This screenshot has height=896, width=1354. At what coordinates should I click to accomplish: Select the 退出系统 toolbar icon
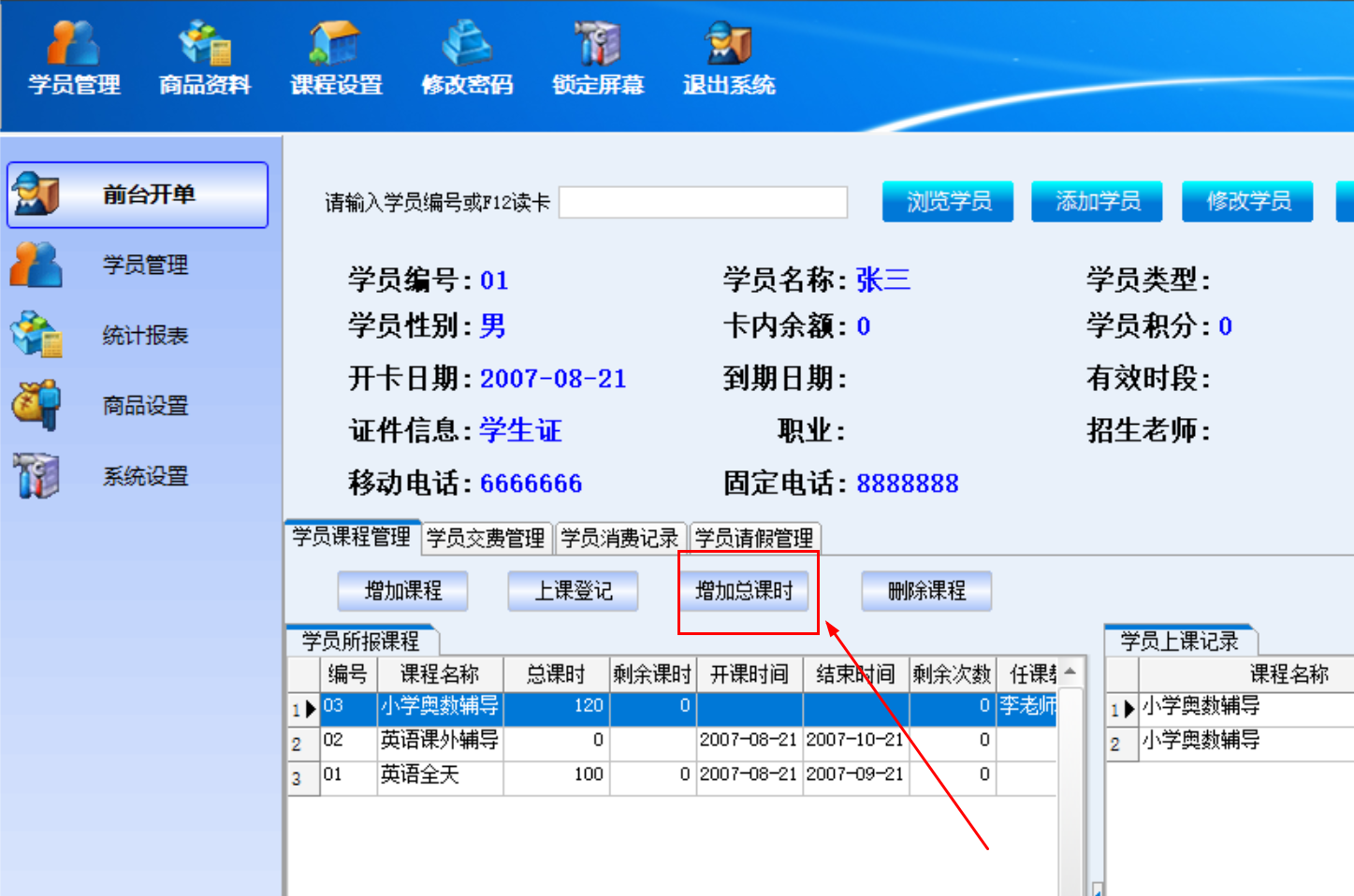[729, 58]
